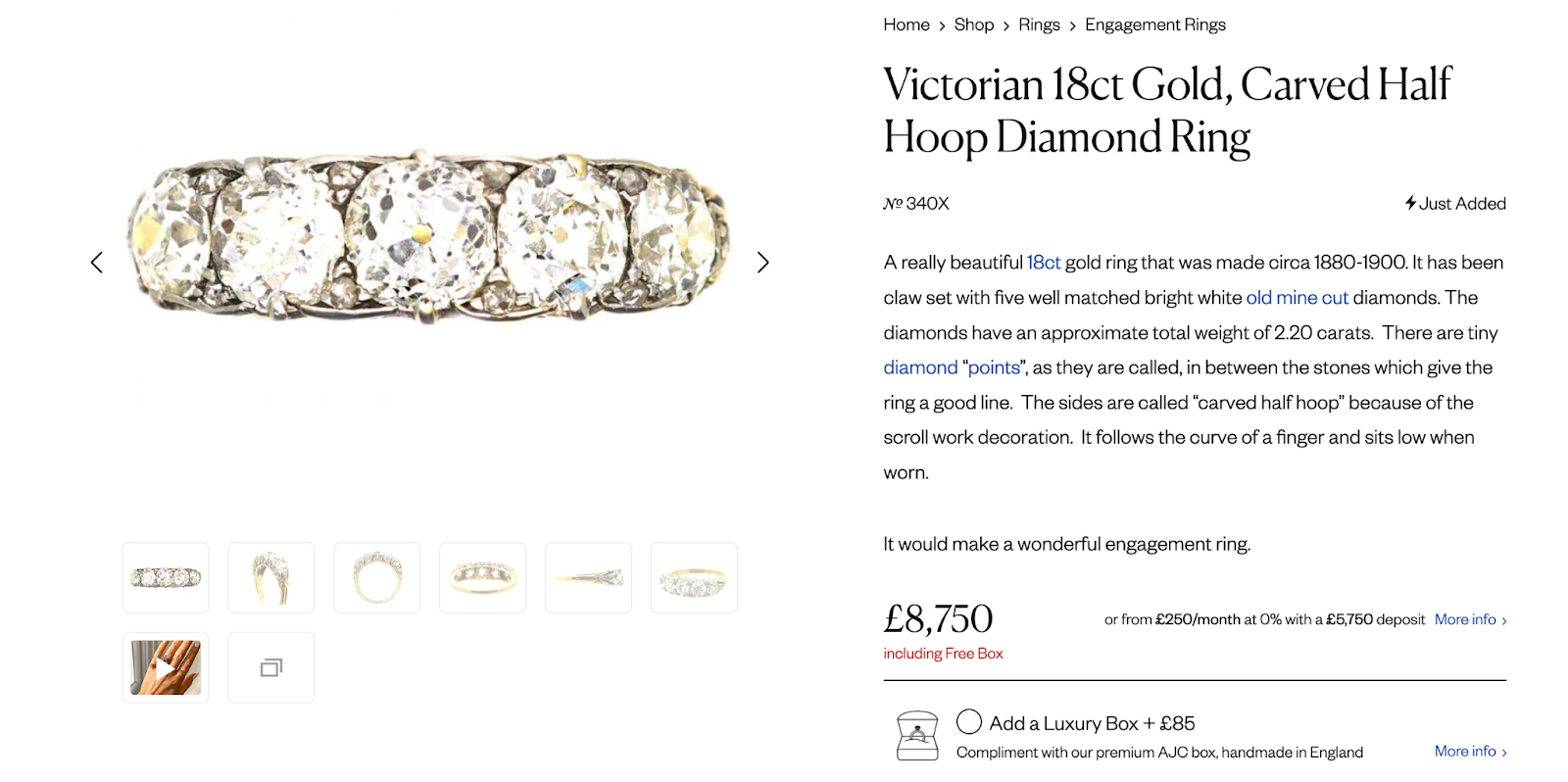Viewport: 1568px width, 782px height.
Task: Show the previous ring image using left arrow
Action: click(x=97, y=263)
